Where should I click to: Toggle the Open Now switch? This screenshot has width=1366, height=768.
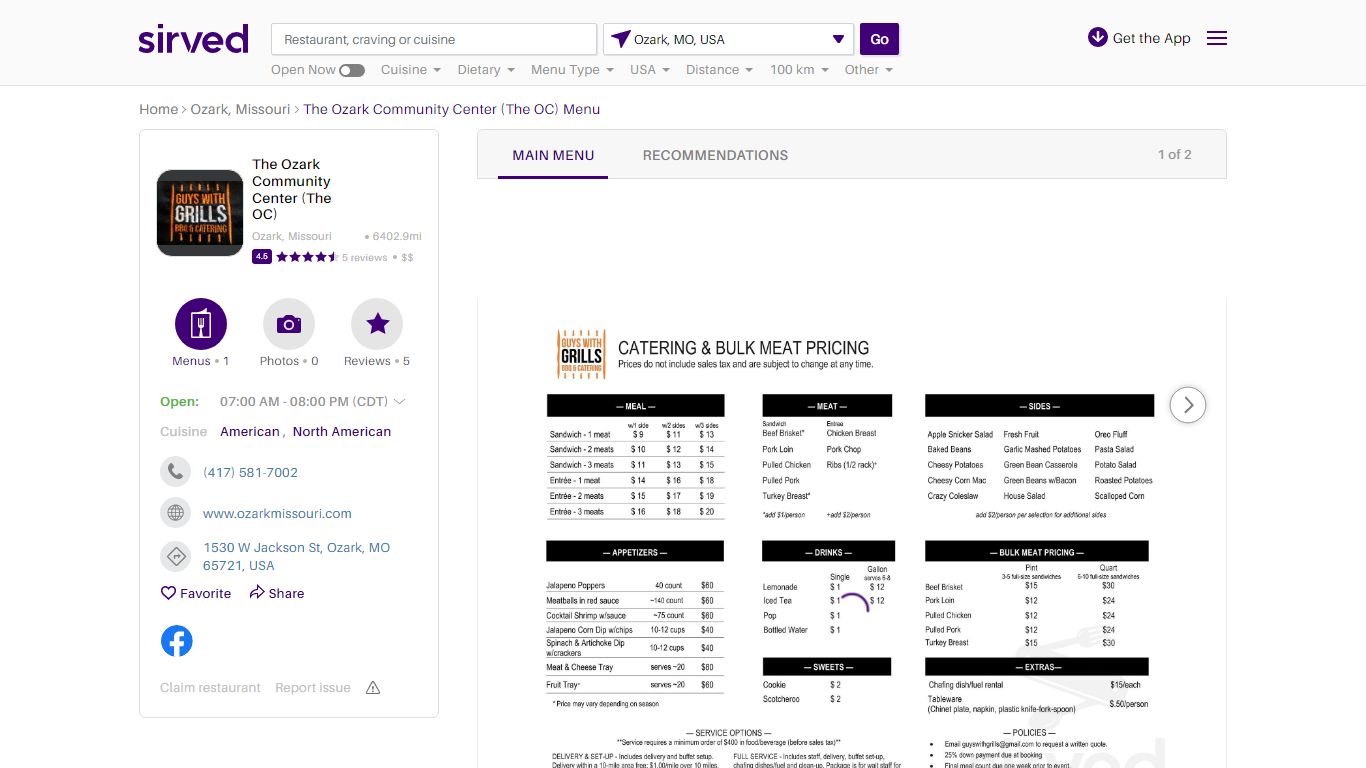(352, 70)
